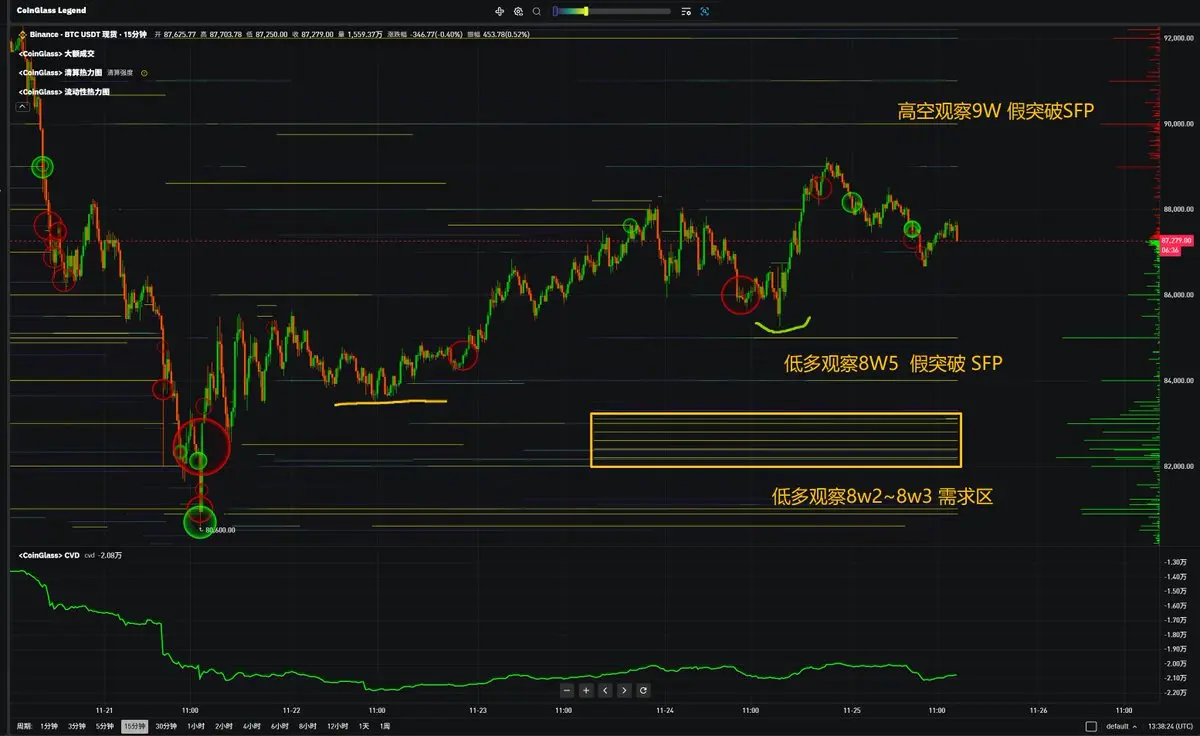
Task: Open the chart settings gear icon
Action: tap(518, 11)
